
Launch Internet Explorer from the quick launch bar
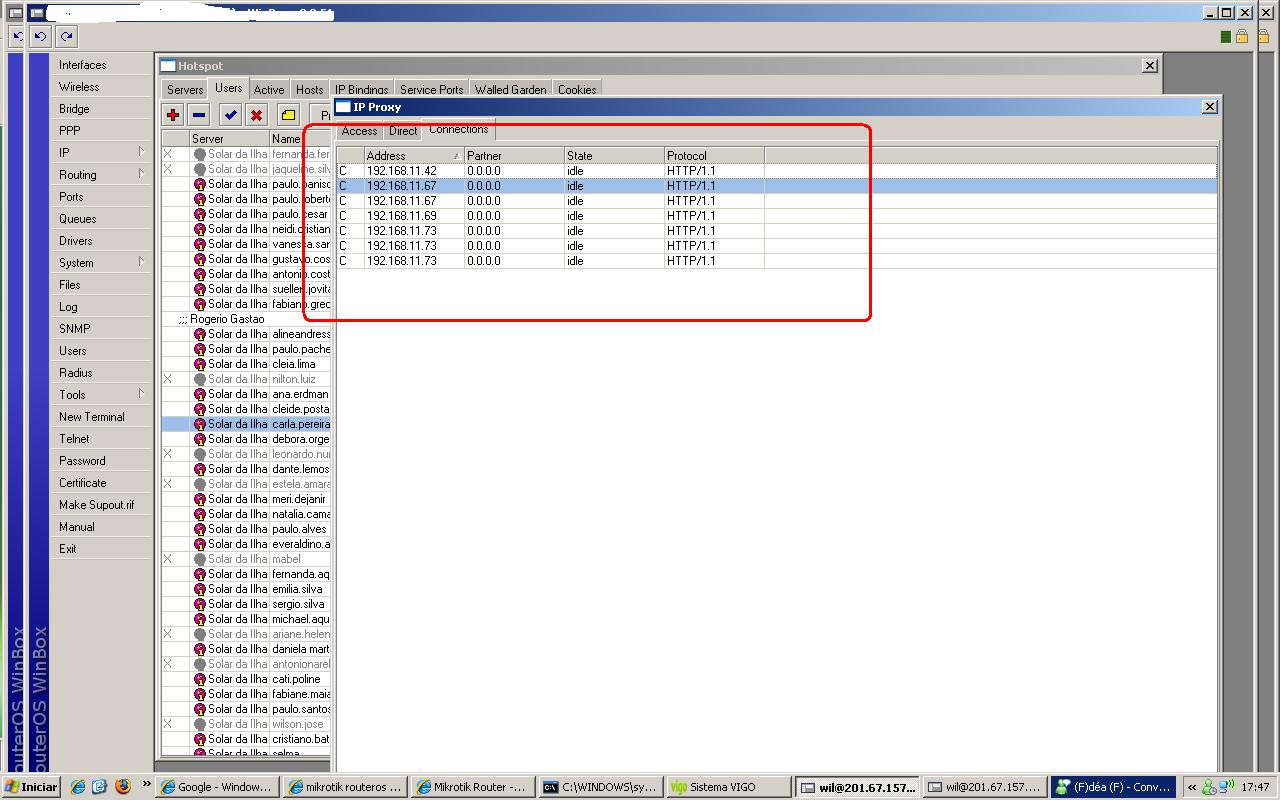point(78,787)
